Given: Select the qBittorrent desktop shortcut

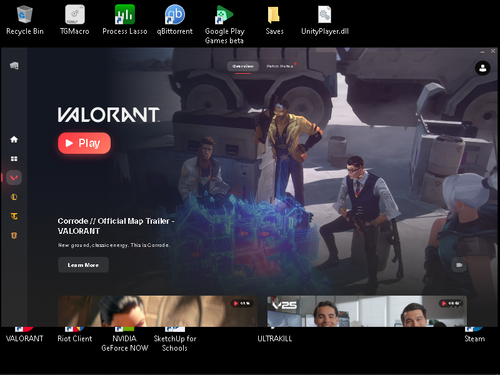Looking at the screenshot, I should coord(175,20).
